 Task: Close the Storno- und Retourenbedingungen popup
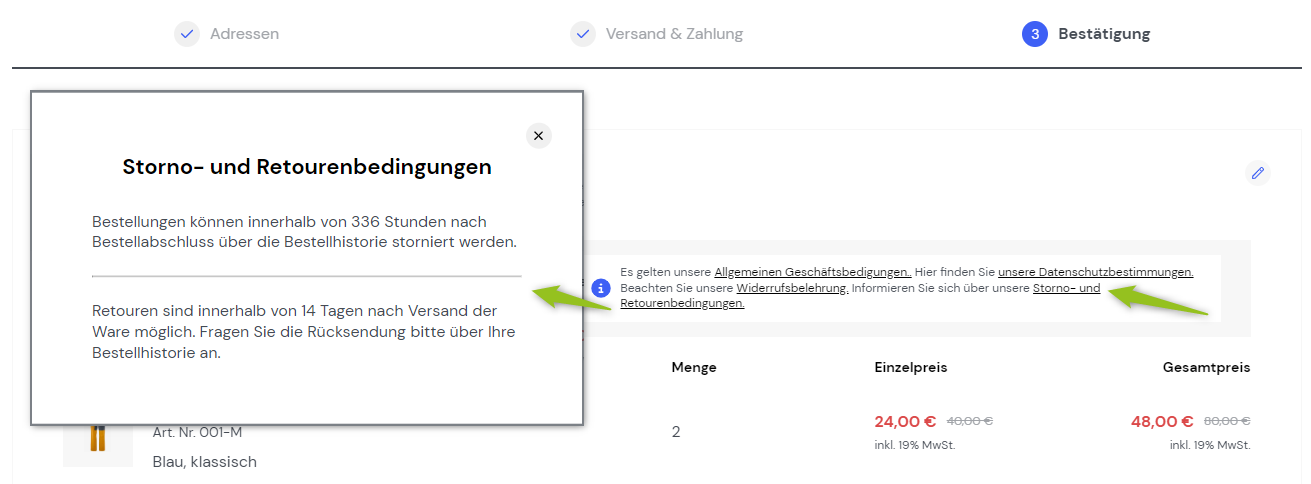point(538,136)
